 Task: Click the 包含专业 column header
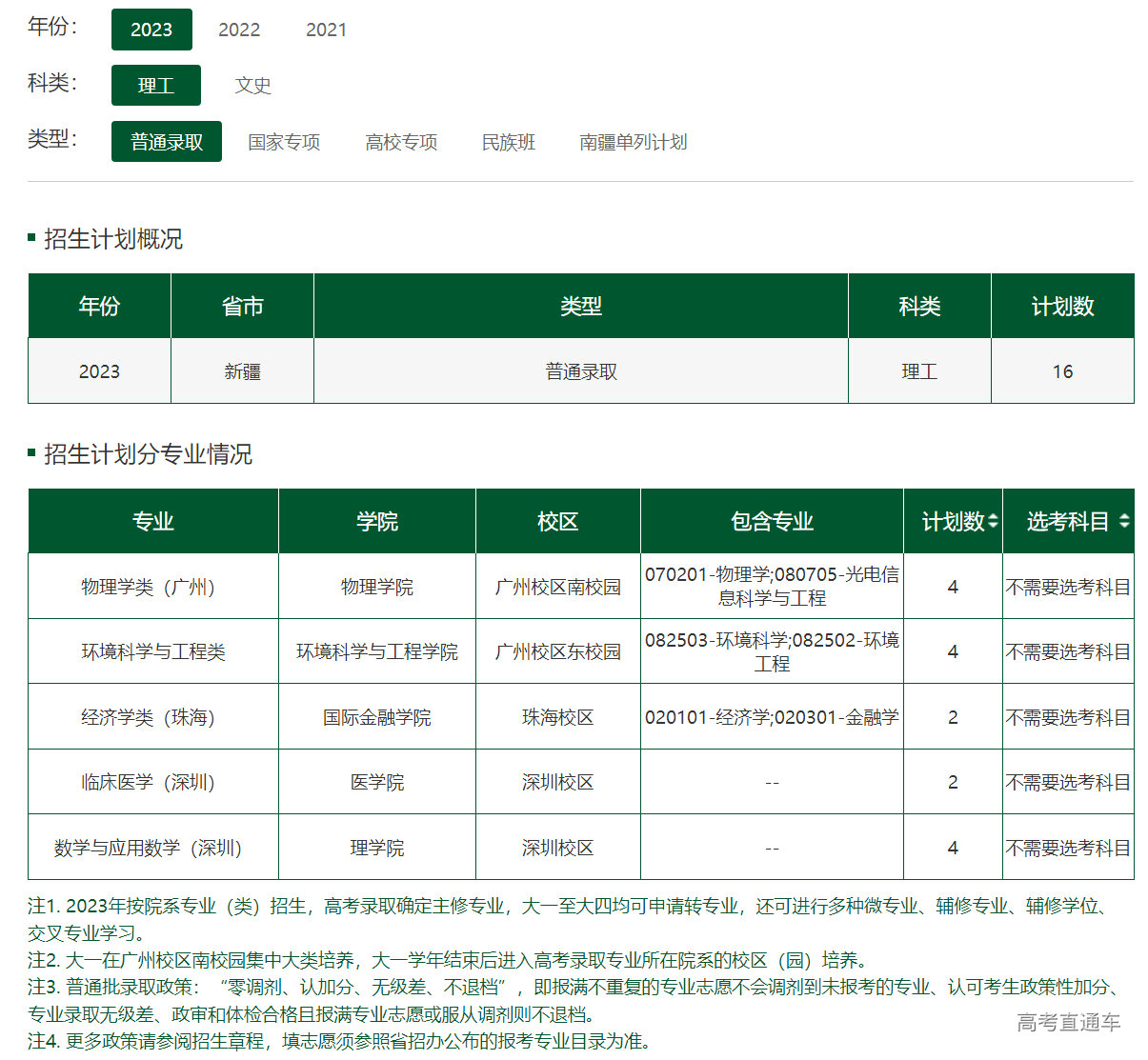[772, 521]
